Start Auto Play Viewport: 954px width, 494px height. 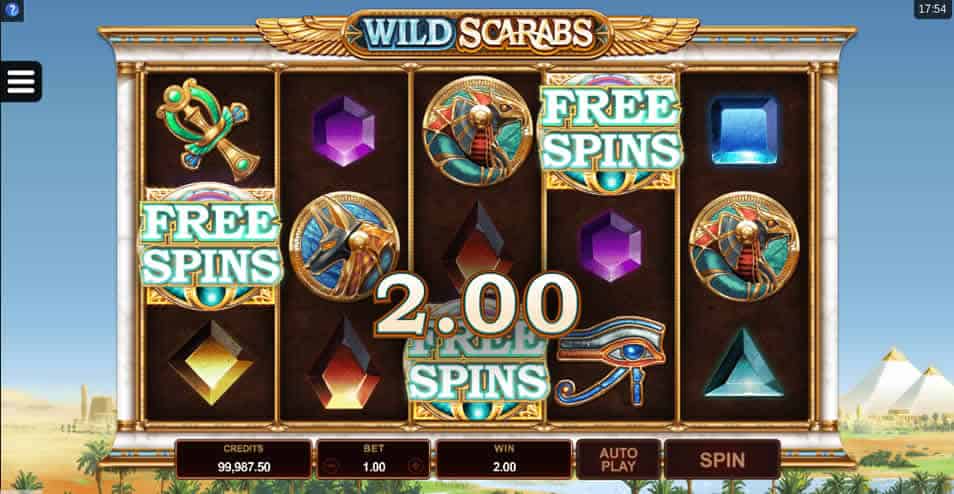[x=618, y=459]
